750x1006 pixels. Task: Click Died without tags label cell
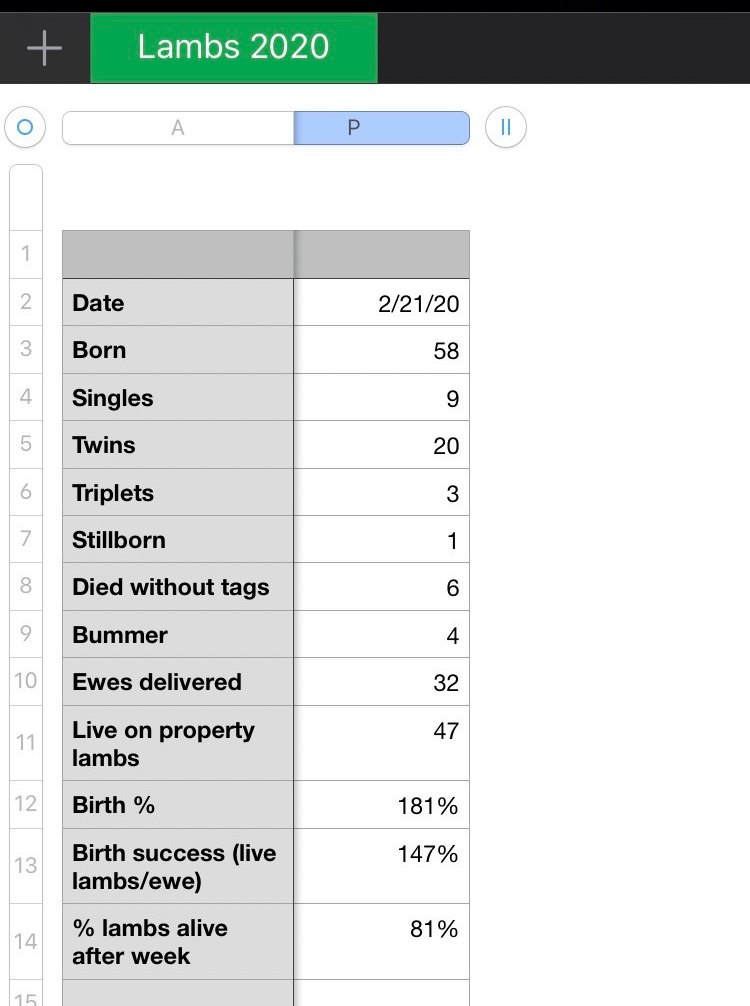click(178, 587)
